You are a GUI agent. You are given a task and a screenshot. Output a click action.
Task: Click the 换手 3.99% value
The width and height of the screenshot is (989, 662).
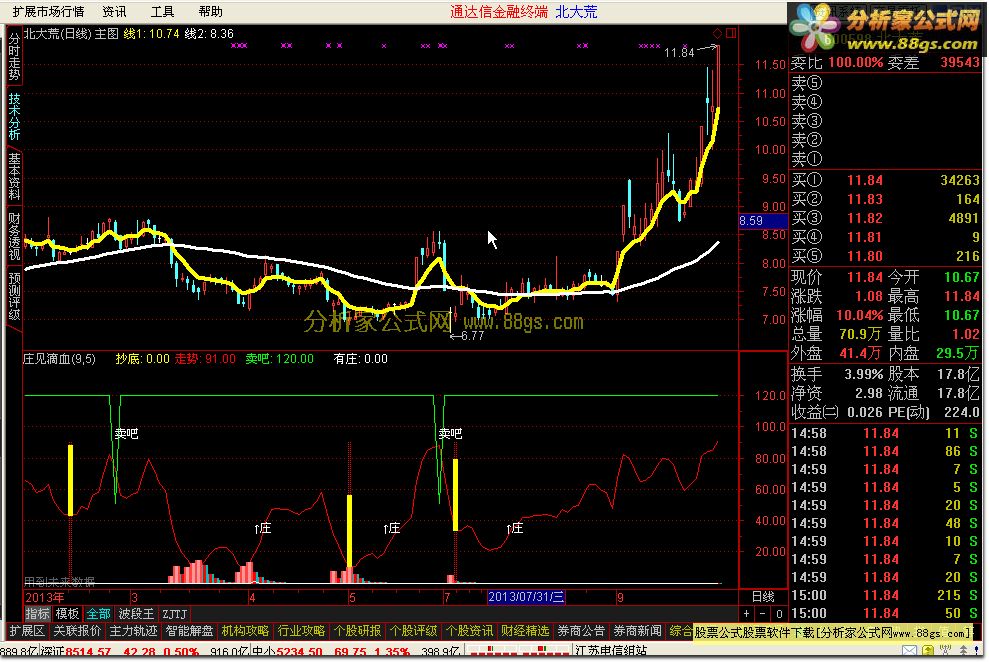point(863,375)
